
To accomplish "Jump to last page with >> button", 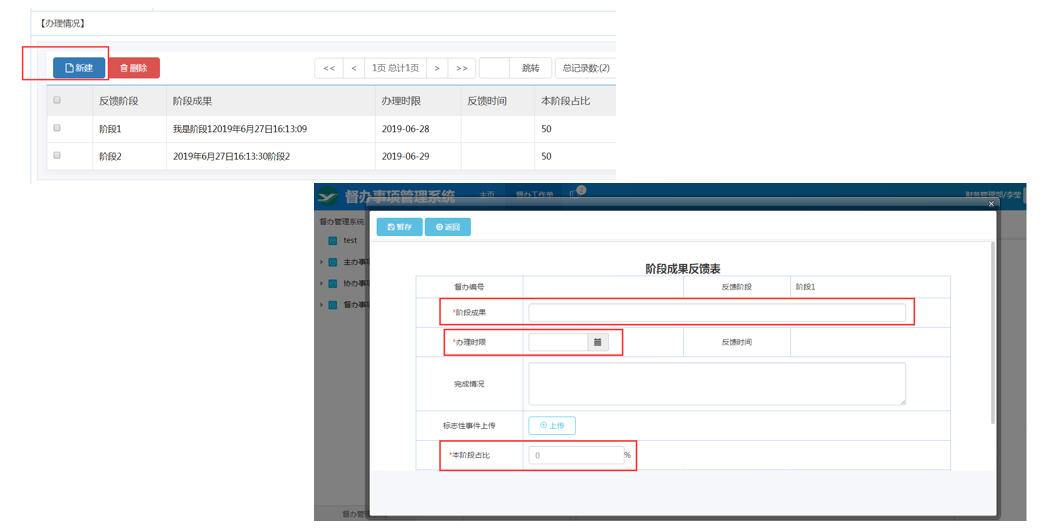I will click(461, 68).
